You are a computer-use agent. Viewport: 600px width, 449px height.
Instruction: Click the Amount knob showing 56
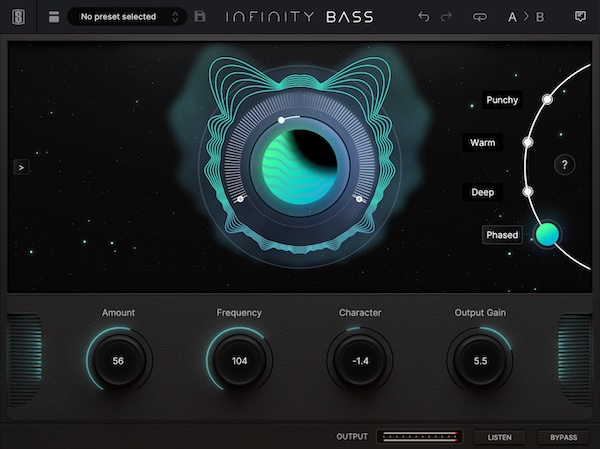(x=119, y=361)
